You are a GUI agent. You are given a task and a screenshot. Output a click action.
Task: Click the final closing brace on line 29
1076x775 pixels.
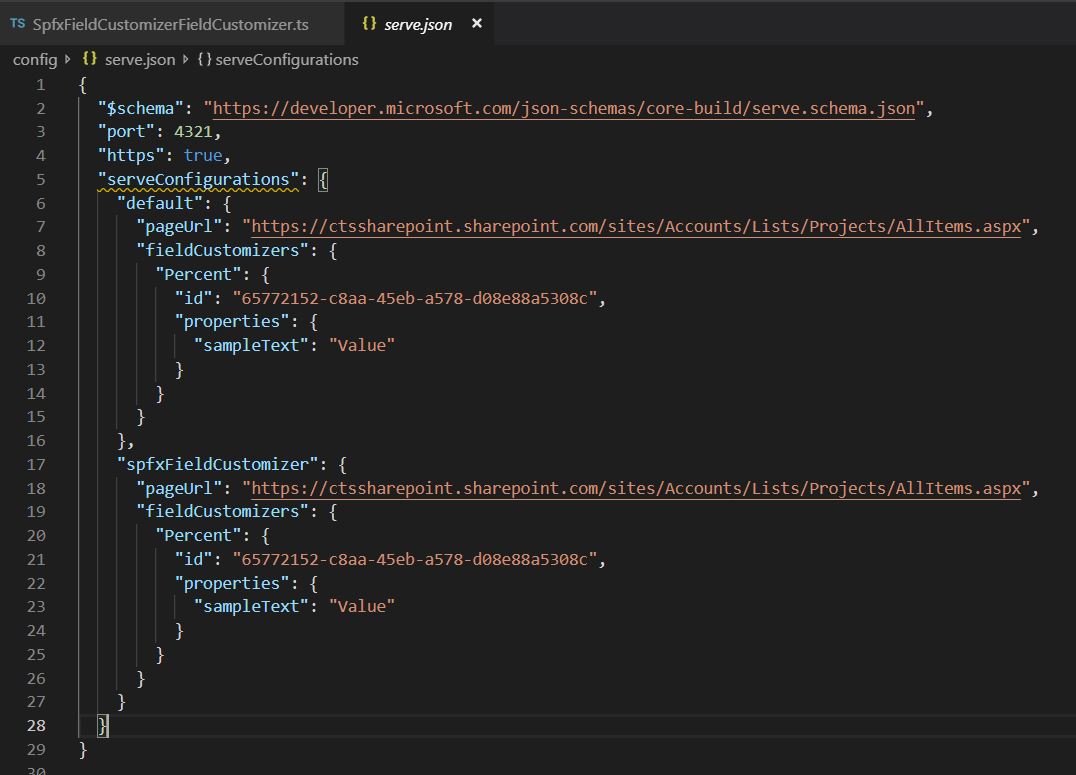tap(83, 750)
